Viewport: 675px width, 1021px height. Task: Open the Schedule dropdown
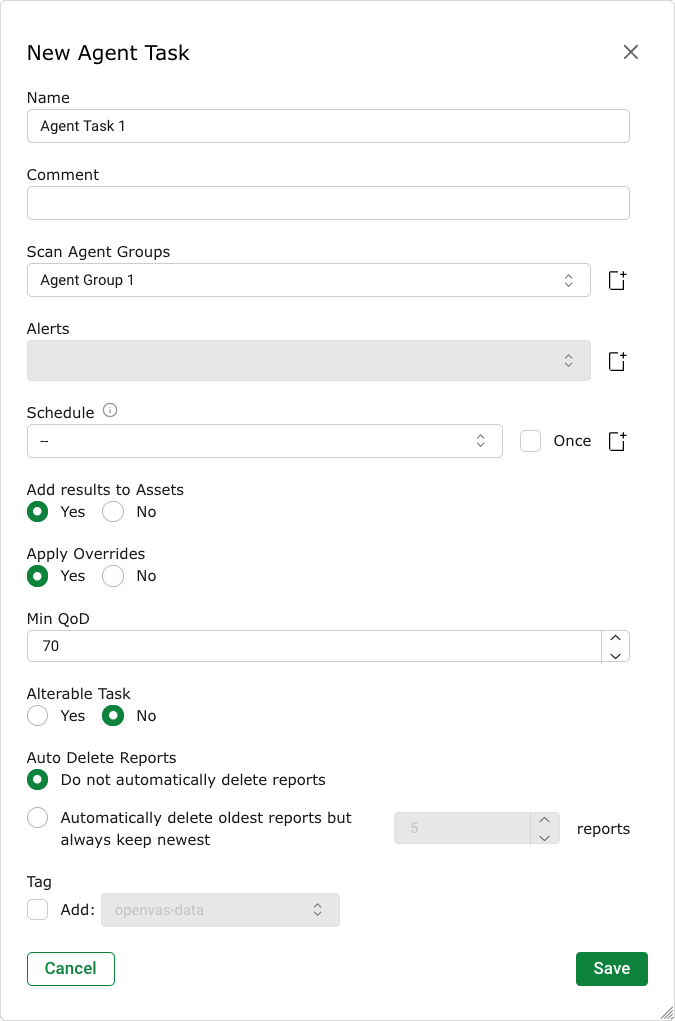click(x=264, y=441)
